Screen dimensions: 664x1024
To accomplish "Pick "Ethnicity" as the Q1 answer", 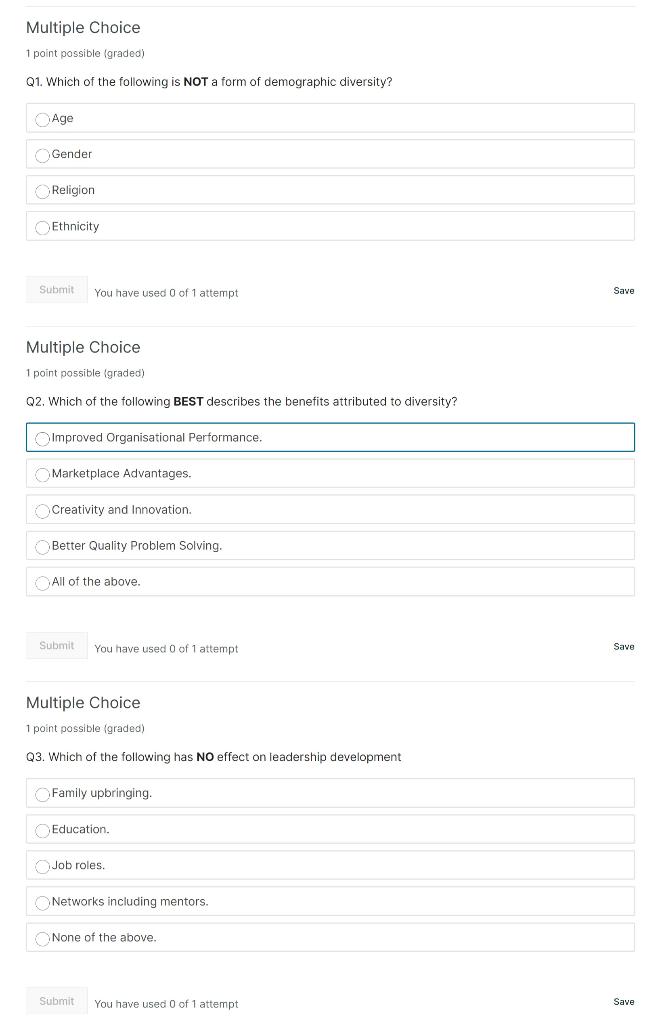I will tap(42, 227).
